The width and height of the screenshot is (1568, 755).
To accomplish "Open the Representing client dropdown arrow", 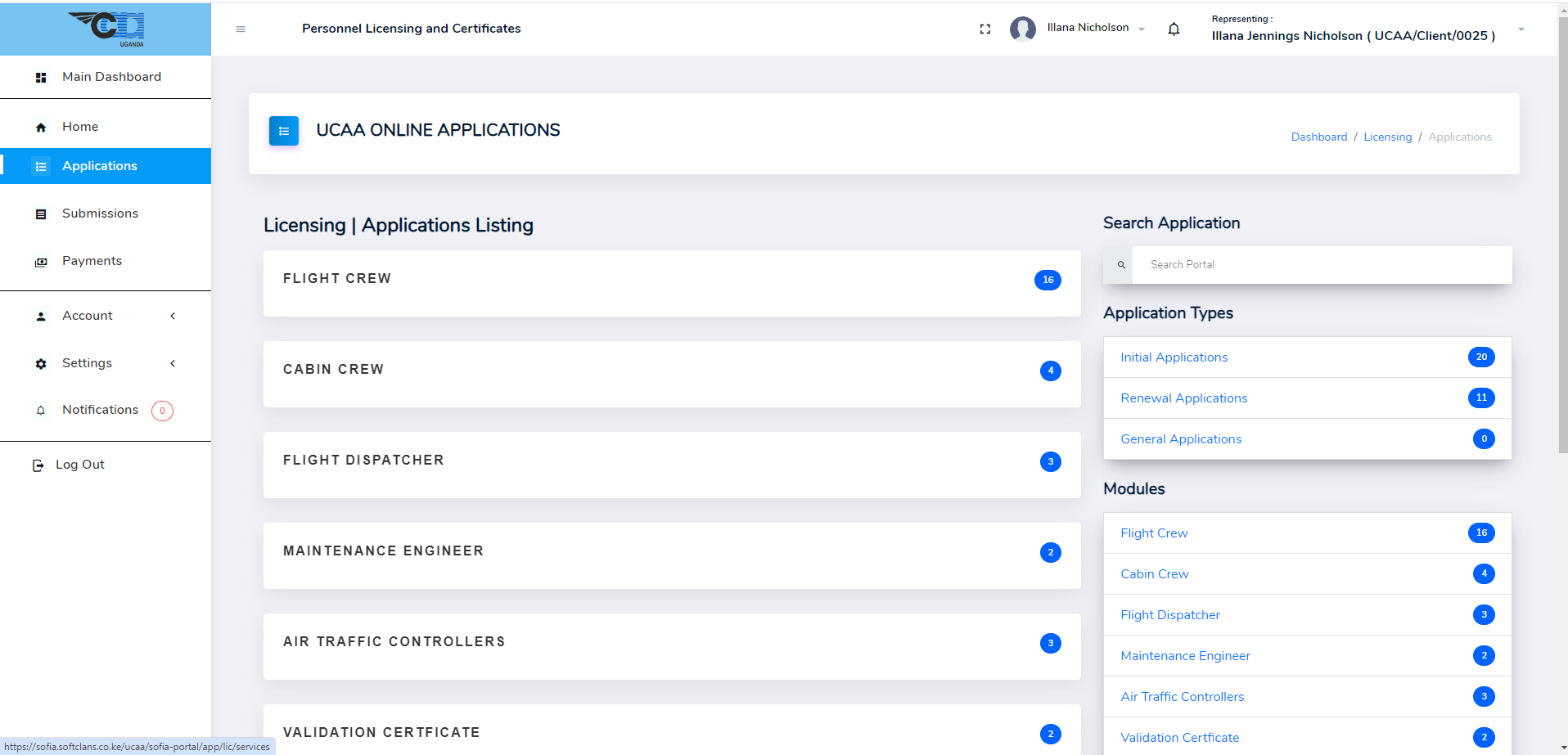I will (1521, 29).
